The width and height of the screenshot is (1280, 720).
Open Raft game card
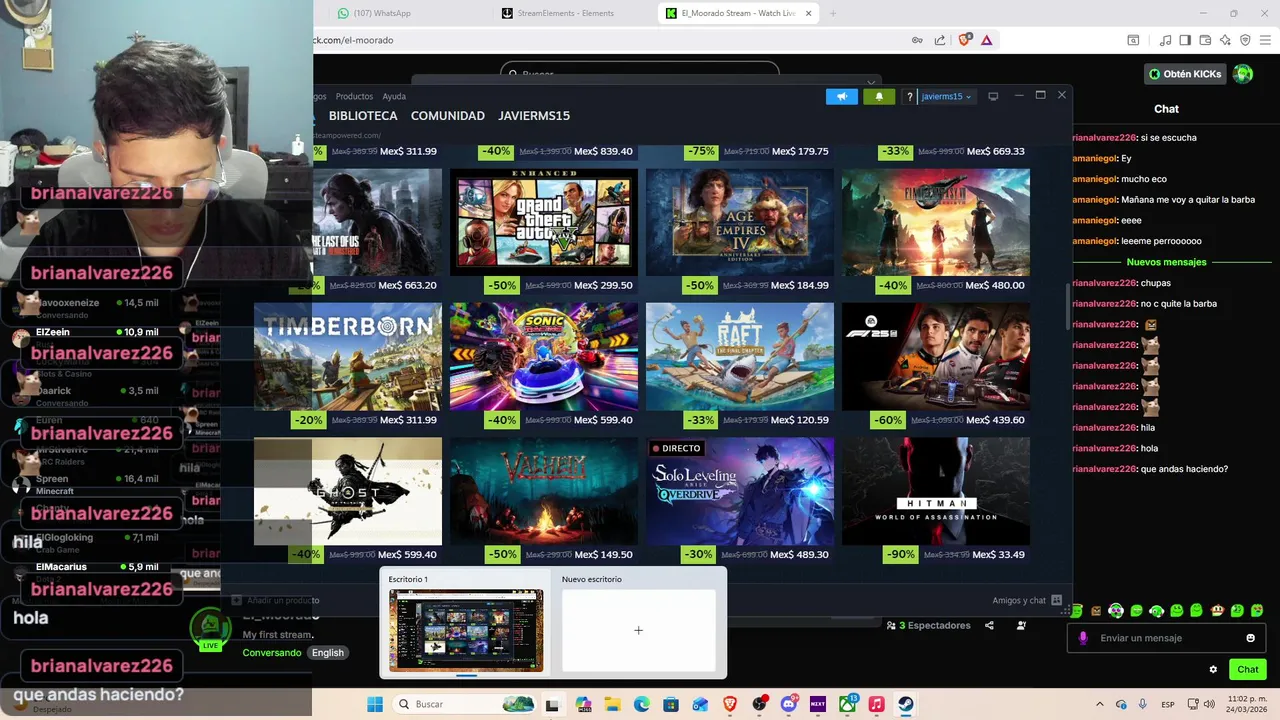pyautogui.click(x=740, y=356)
